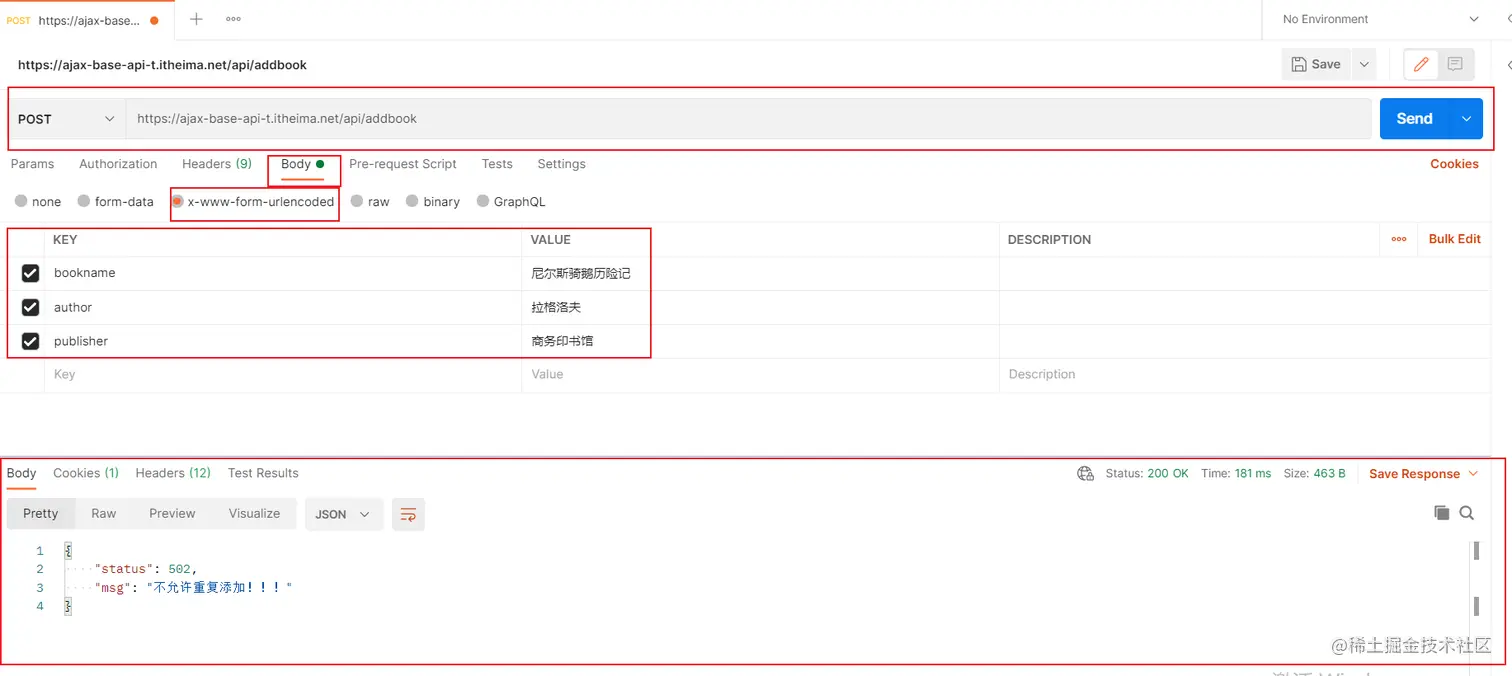Select the POST request tab at top

86,20
